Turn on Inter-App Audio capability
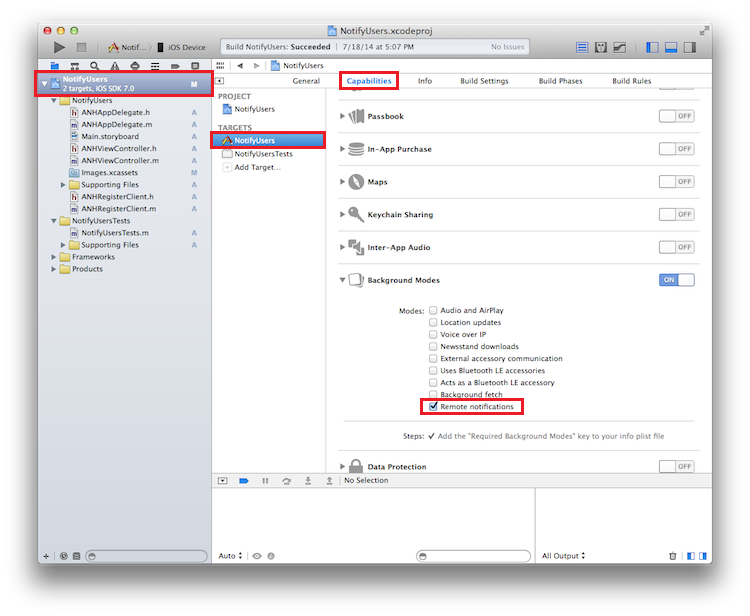Image resolution: width=750 pixels, height=616 pixels. click(x=676, y=247)
